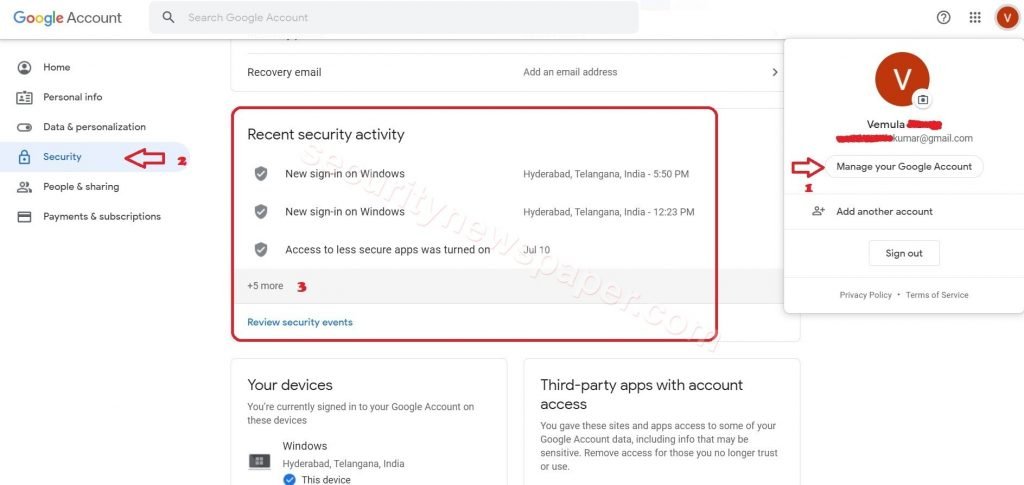Click the large V profile picture
The image size is (1024, 485).
click(902, 80)
